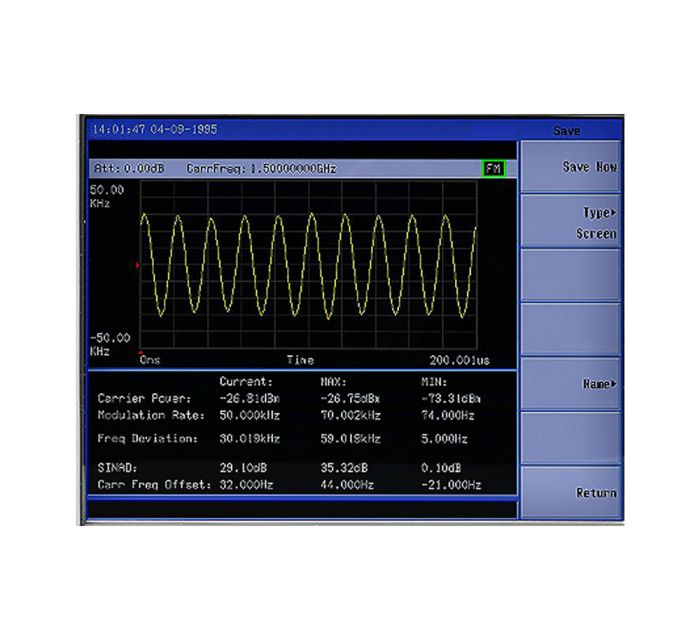
Task: Click current carrier power -26.81dBm
Action: coord(250,398)
